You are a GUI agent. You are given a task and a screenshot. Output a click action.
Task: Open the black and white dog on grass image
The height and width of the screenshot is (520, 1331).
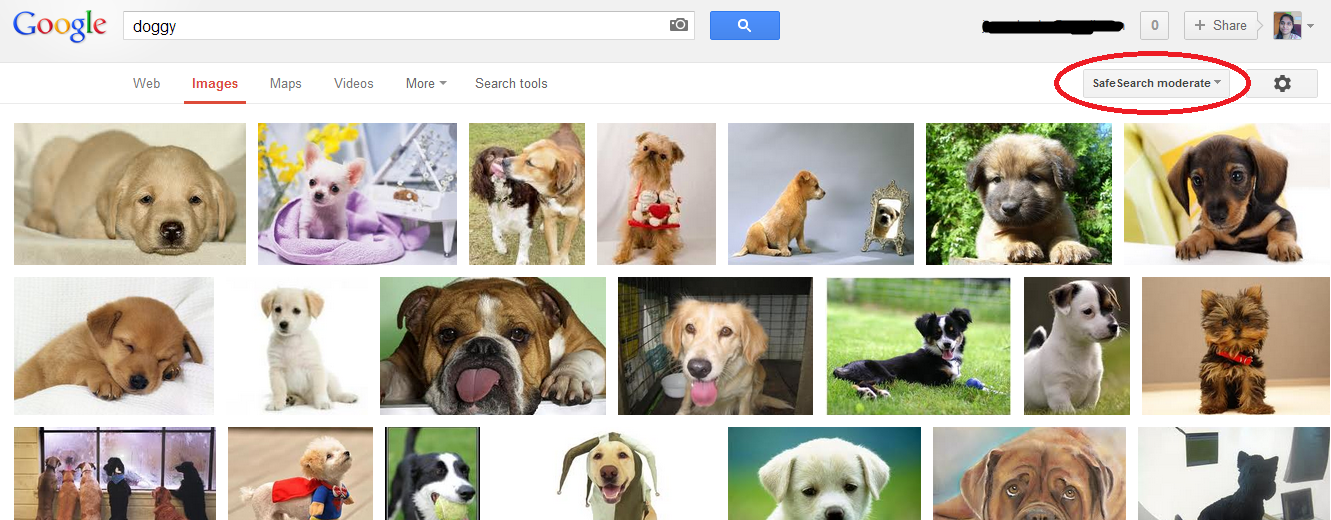919,346
